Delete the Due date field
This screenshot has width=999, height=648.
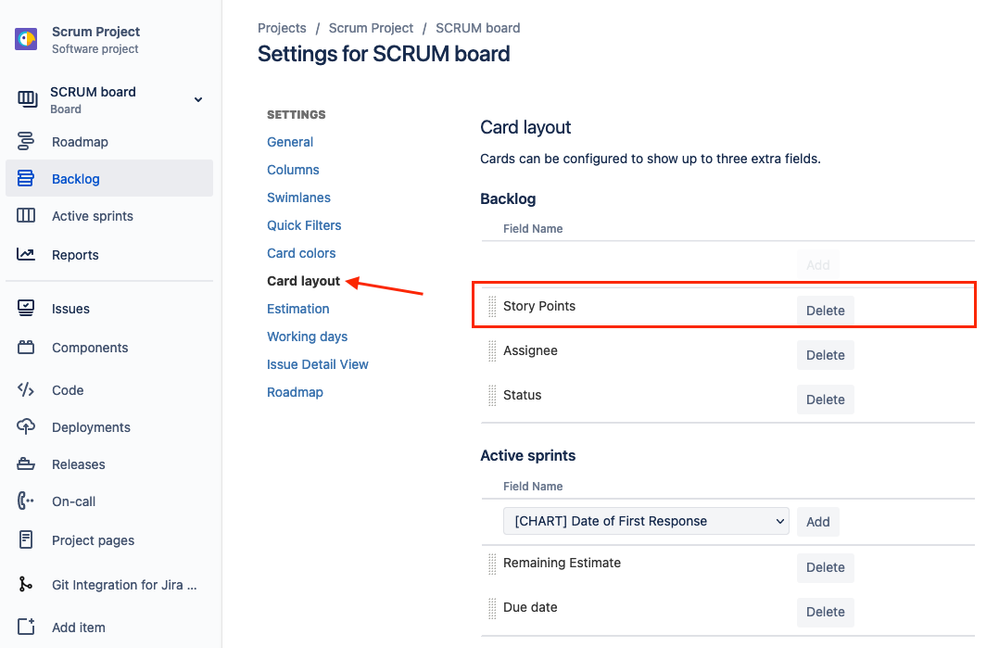tap(825, 612)
